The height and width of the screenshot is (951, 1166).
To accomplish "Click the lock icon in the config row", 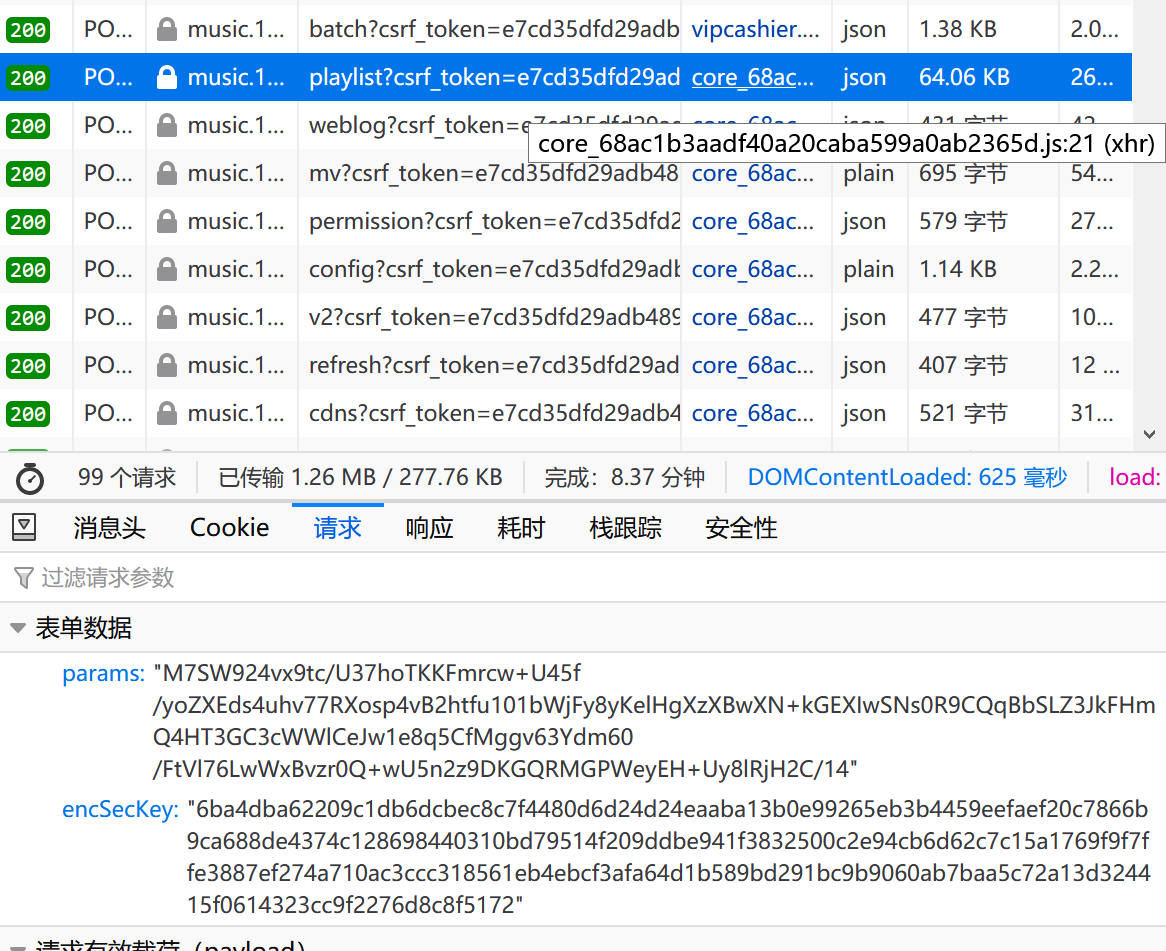I will point(167,270).
